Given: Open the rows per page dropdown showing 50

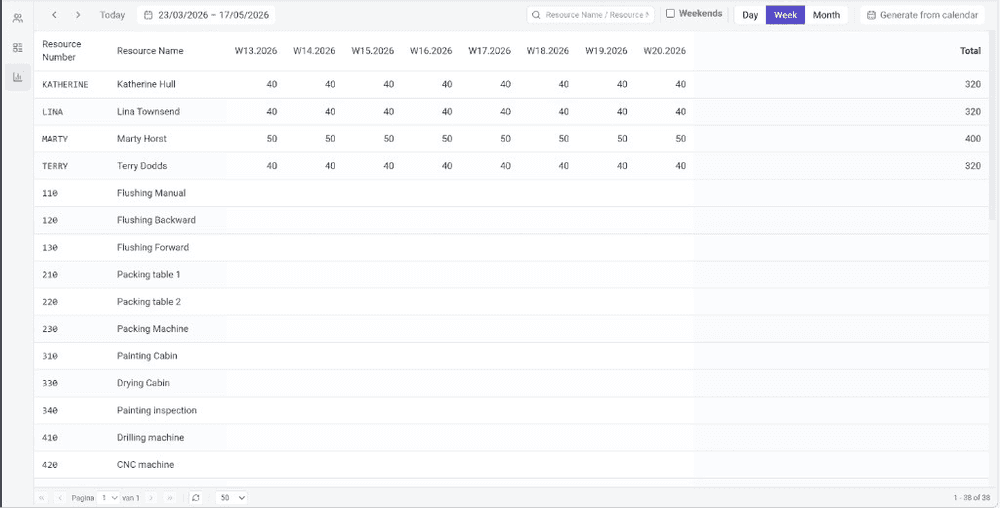Looking at the screenshot, I should [x=232, y=497].
